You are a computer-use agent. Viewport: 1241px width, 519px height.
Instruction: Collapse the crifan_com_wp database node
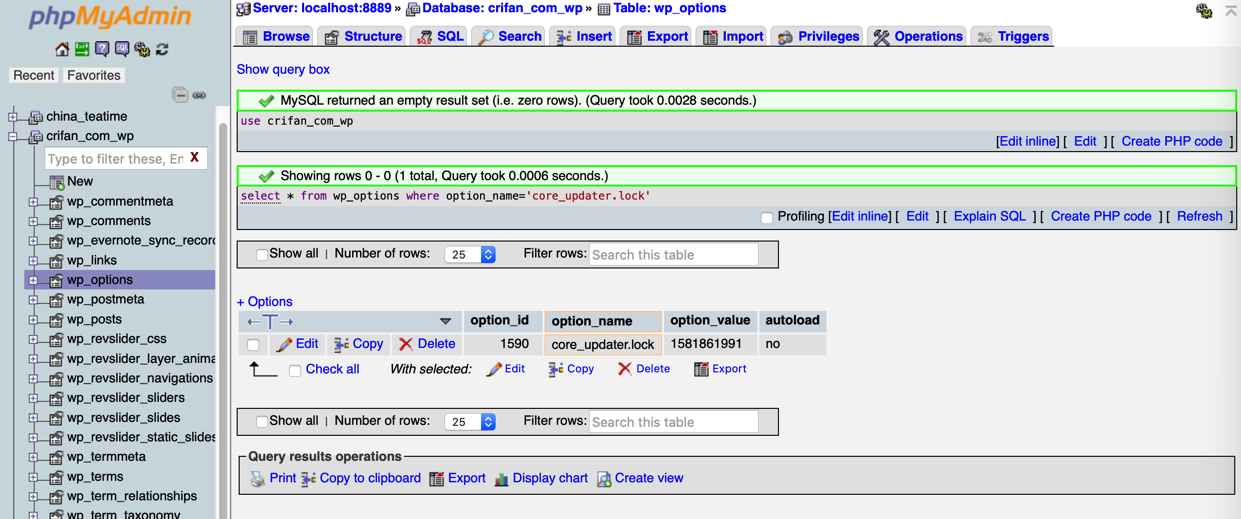click(13, 136)
